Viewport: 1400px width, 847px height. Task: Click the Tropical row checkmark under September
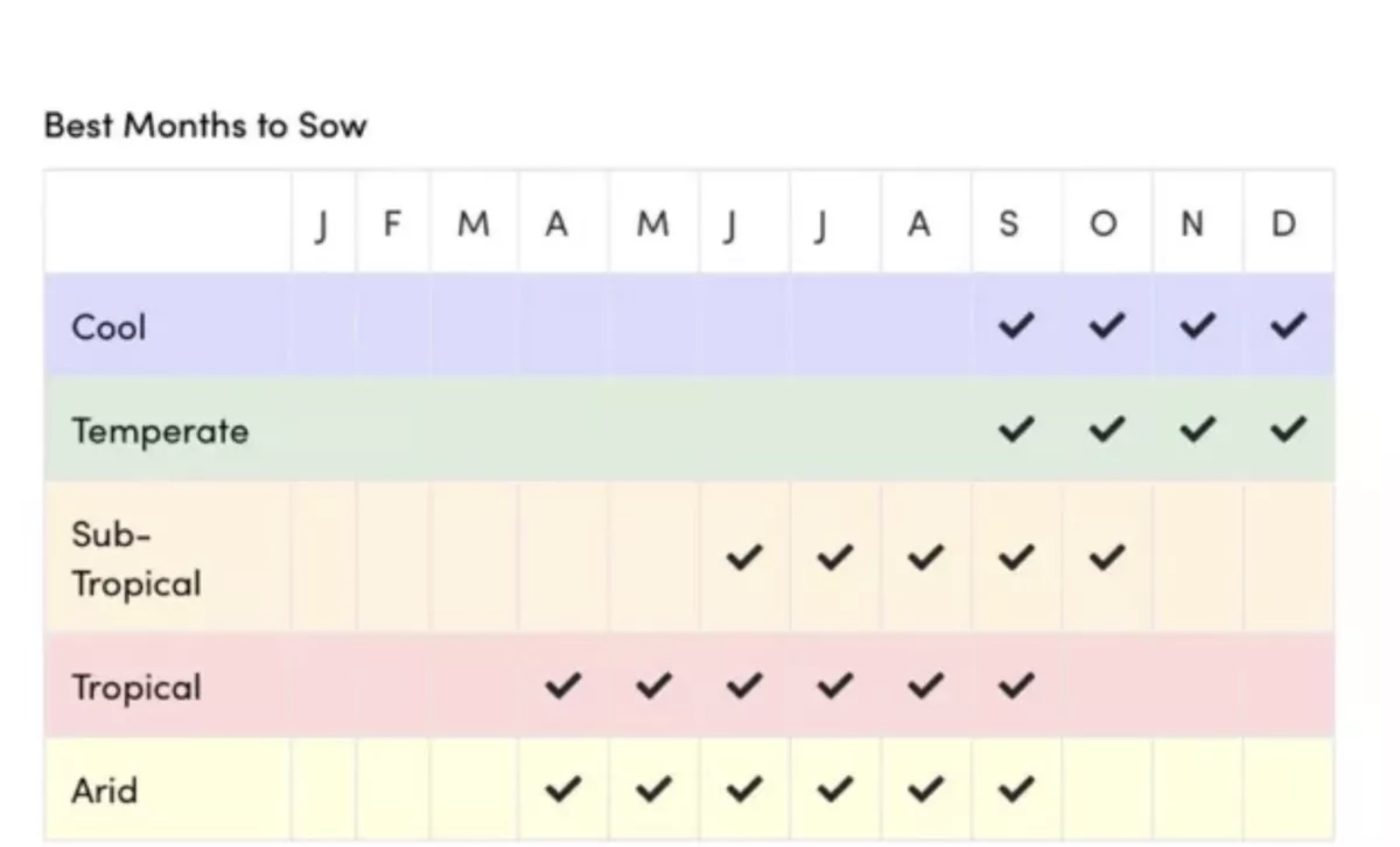click(x=1016, y=686)
